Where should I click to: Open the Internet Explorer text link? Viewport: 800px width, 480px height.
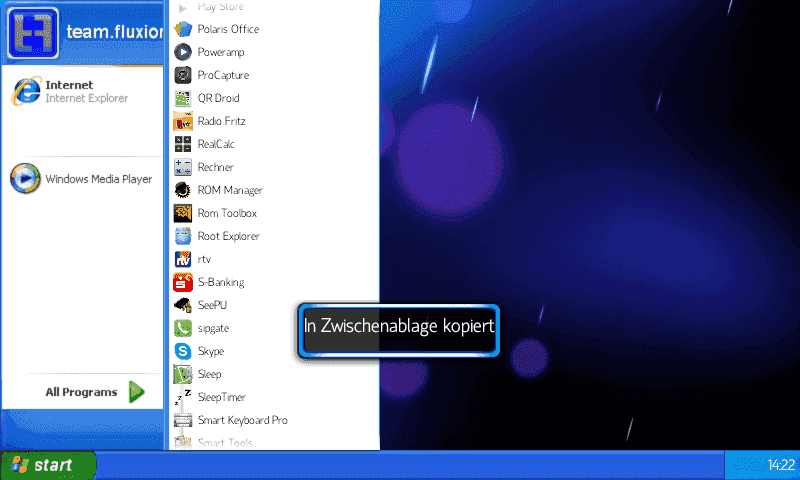(87, 98)
